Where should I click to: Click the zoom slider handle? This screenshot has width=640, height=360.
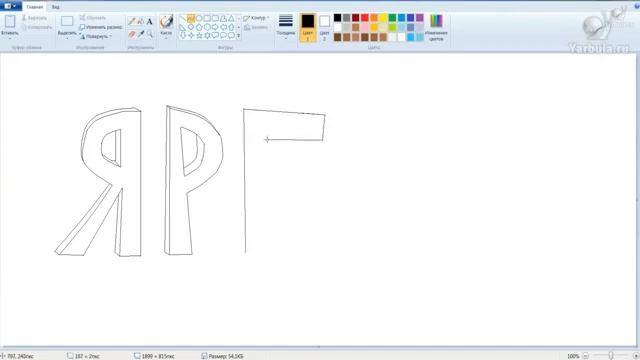coord(611,356)
